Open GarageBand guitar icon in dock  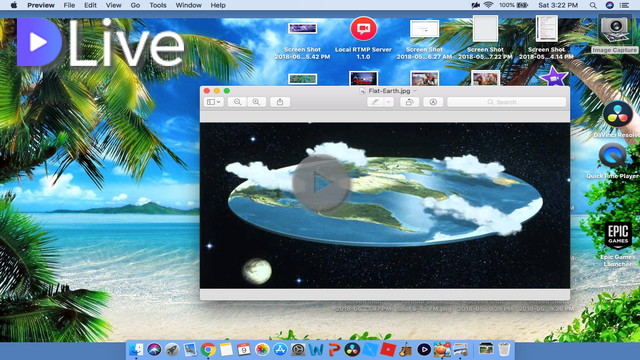(x=406, y=350)
